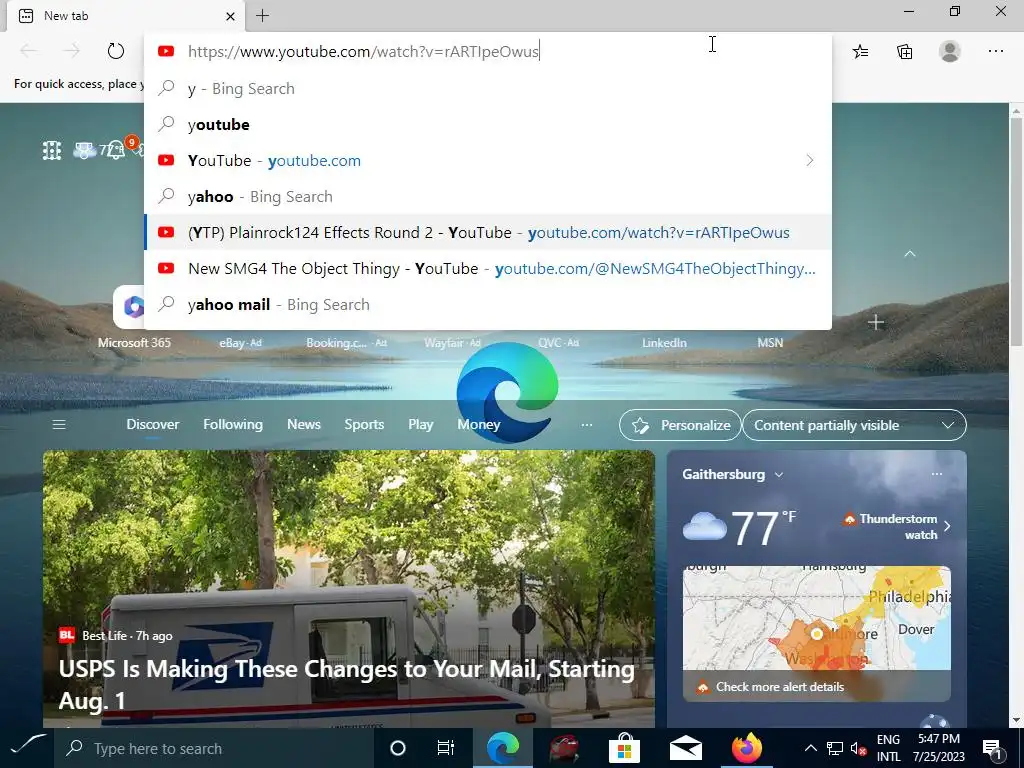This screenshot has width=1024, height=768.
Task: Switch to the Sports feed tab
Action: point(364,424)
